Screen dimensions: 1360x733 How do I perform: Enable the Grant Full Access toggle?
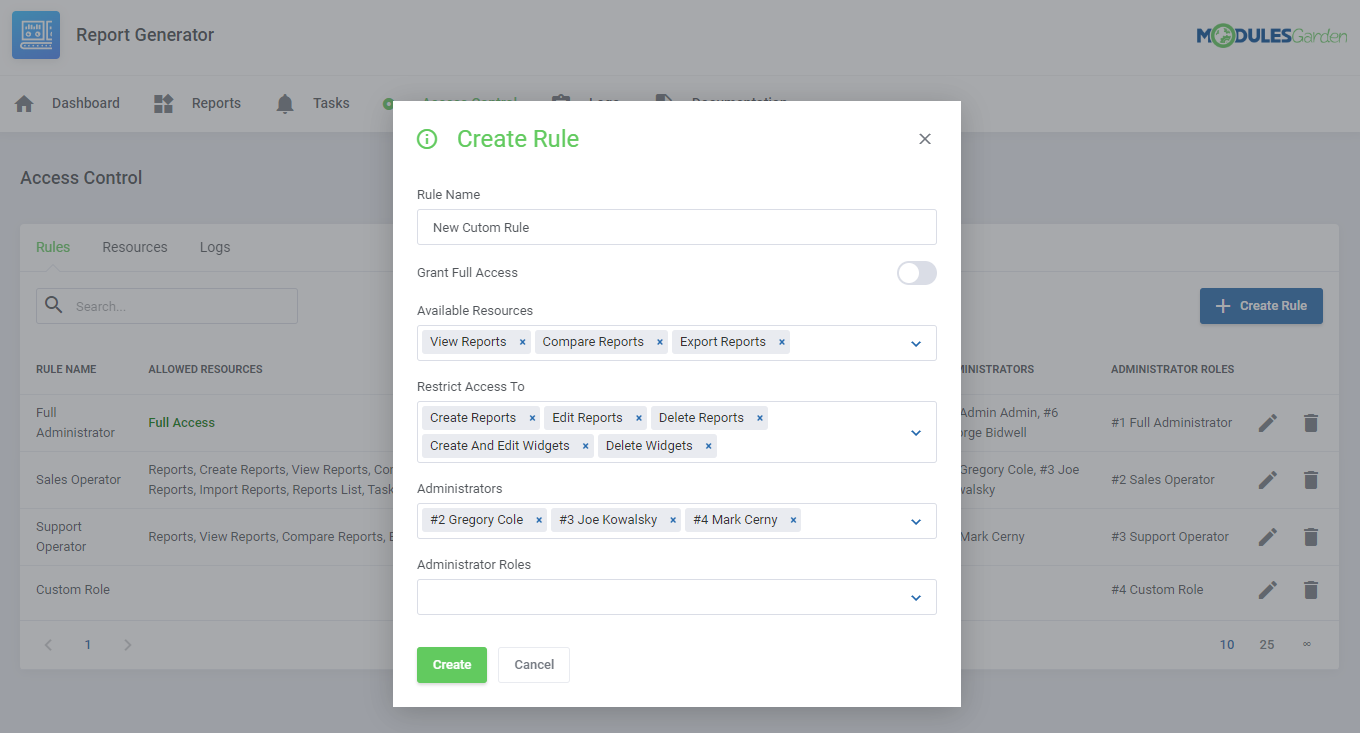[x=916, y=273]
